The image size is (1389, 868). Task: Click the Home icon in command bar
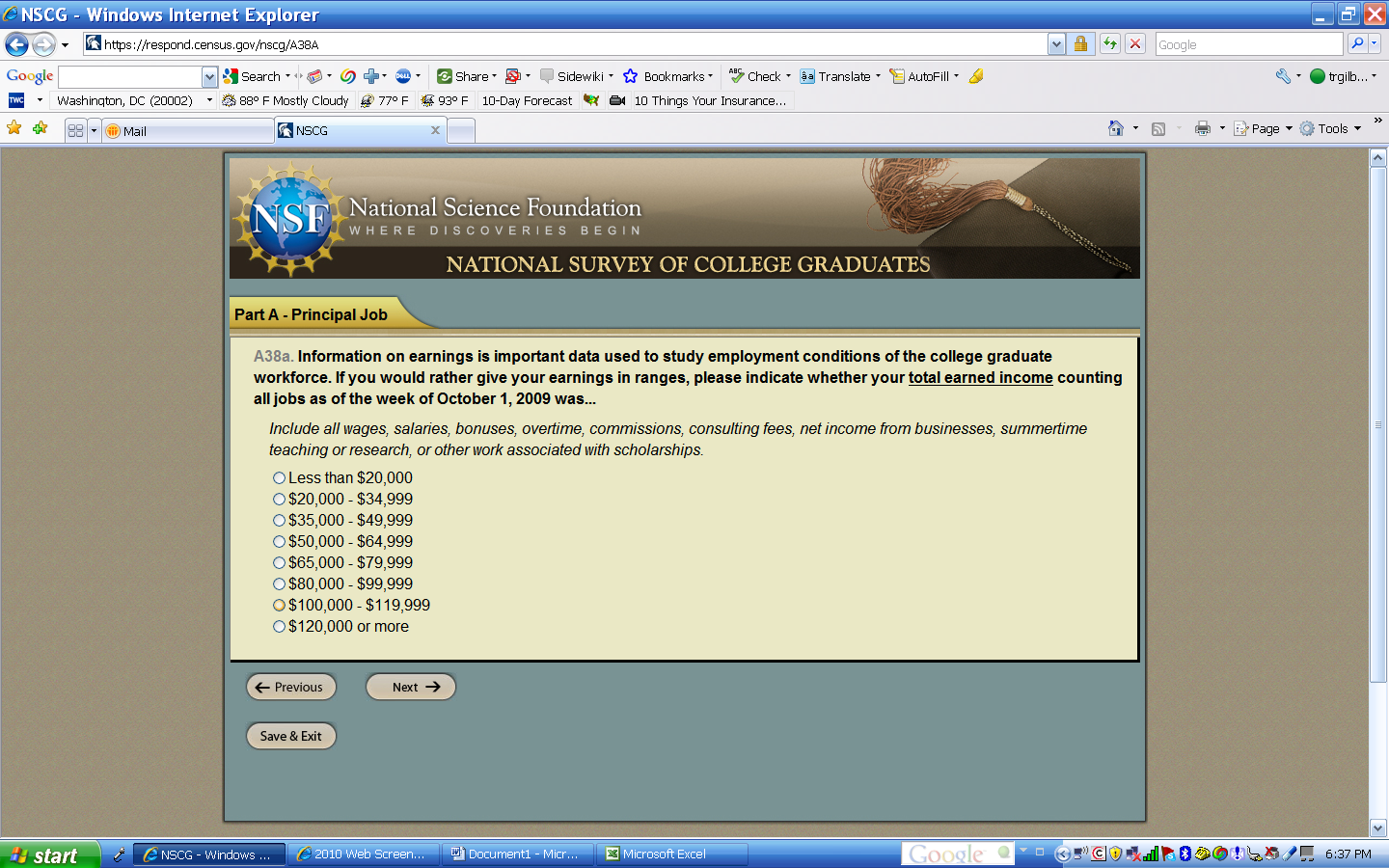(1116, 128)
